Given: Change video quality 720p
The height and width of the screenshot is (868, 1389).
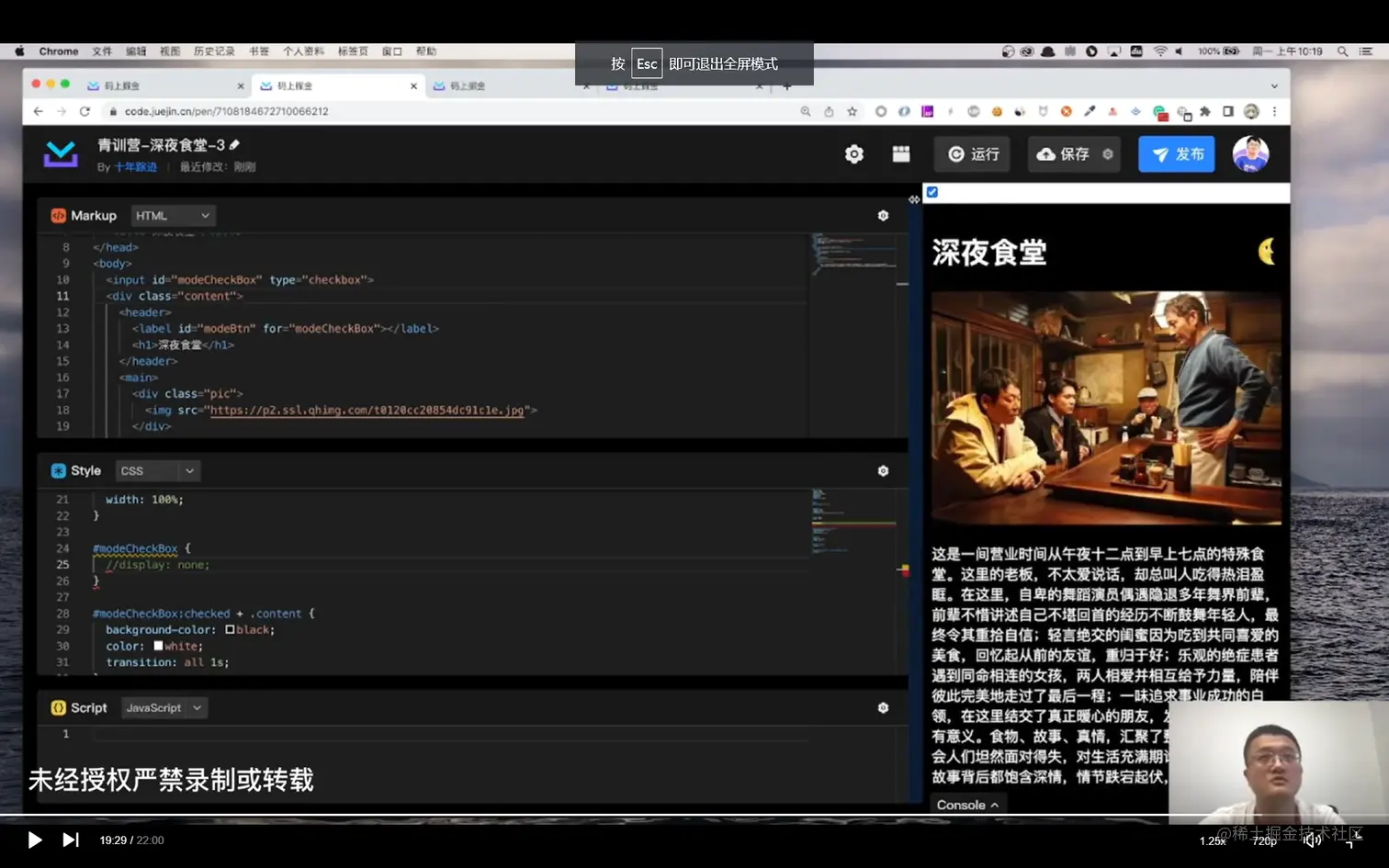Looking at the screenshot, I should point(1264,840).
